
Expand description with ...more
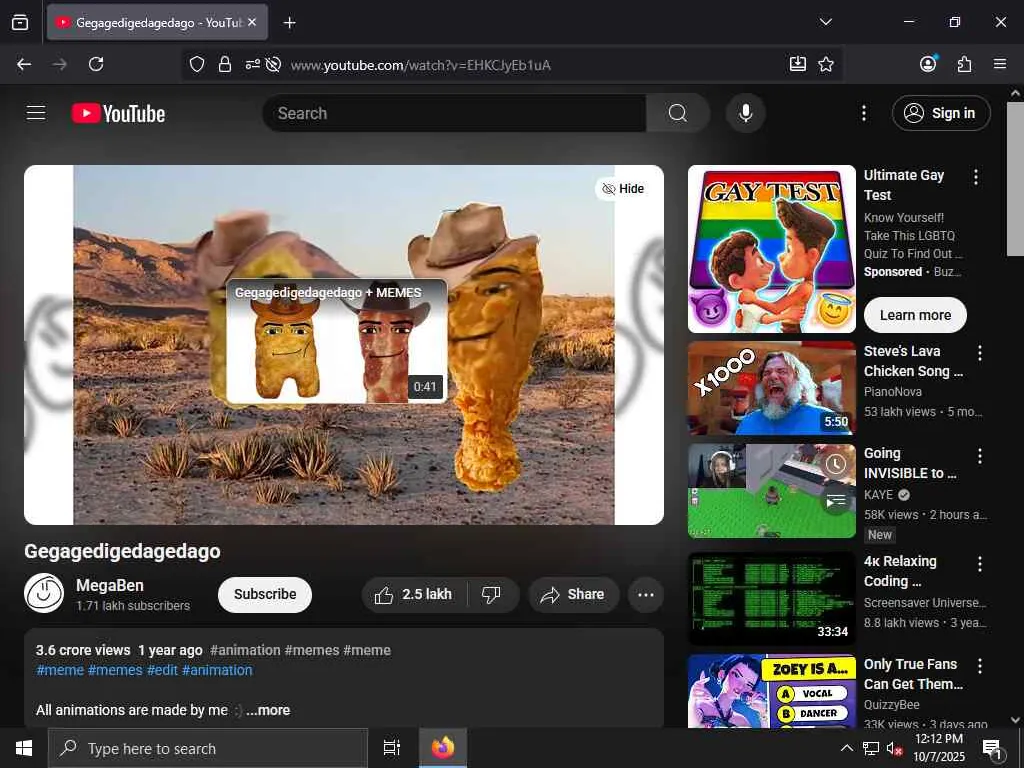tap(268, 710)
